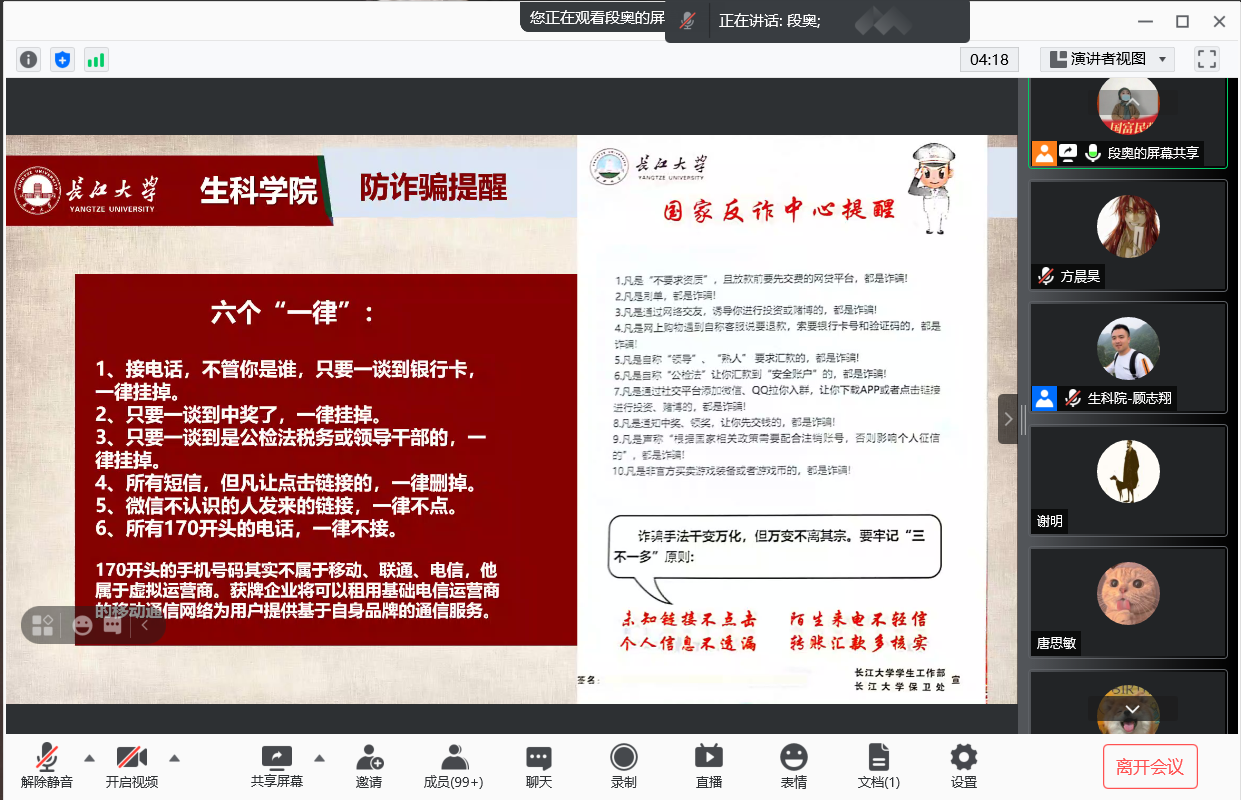Enter full screen mode via top-right icon
Viewport: 1241px width, 800px height.
(1207, 59)
